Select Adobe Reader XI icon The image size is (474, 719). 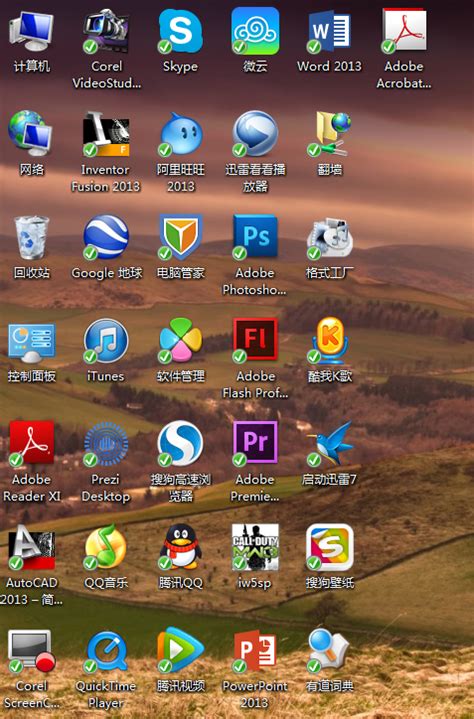(x=31, y=444)
